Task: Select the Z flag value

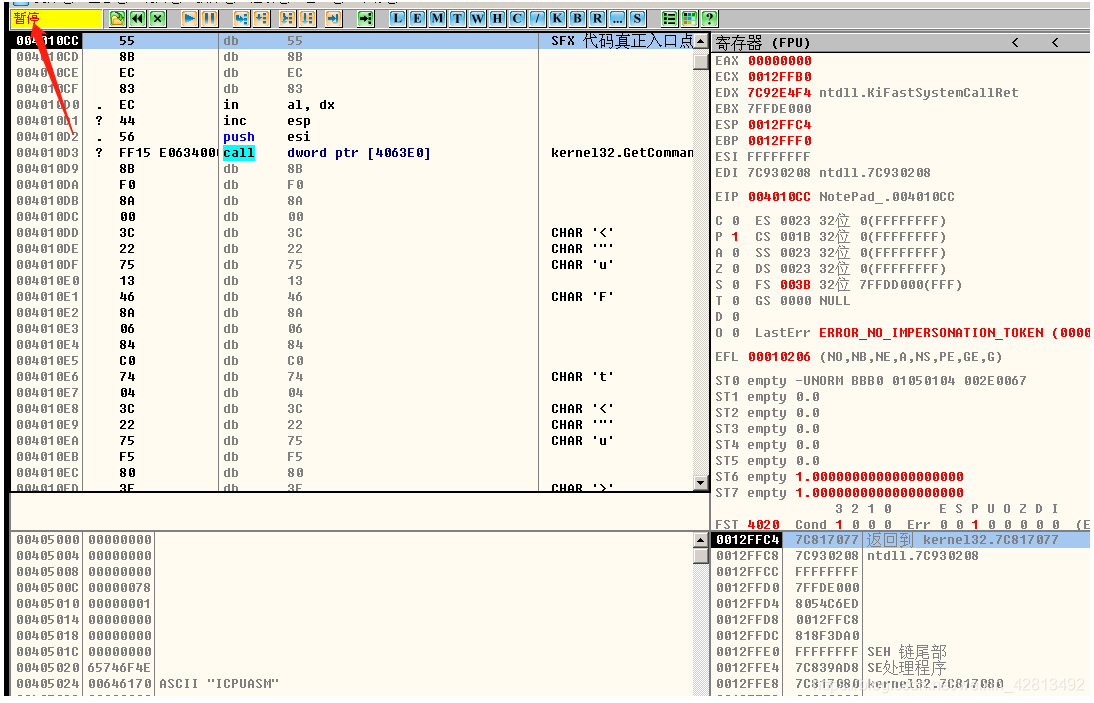Action: [x=735, y=269]
